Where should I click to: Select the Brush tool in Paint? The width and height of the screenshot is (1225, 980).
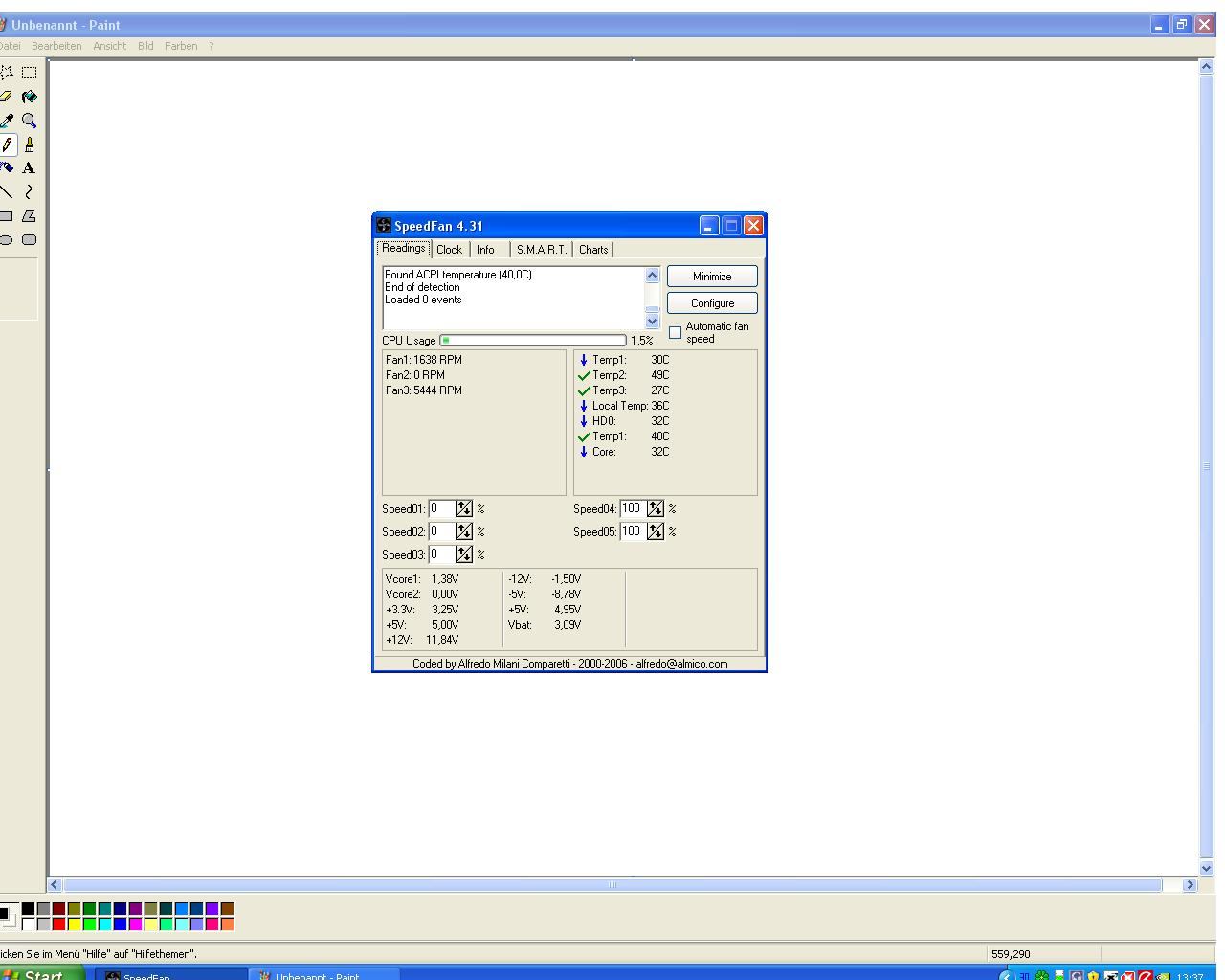[30, 145]
